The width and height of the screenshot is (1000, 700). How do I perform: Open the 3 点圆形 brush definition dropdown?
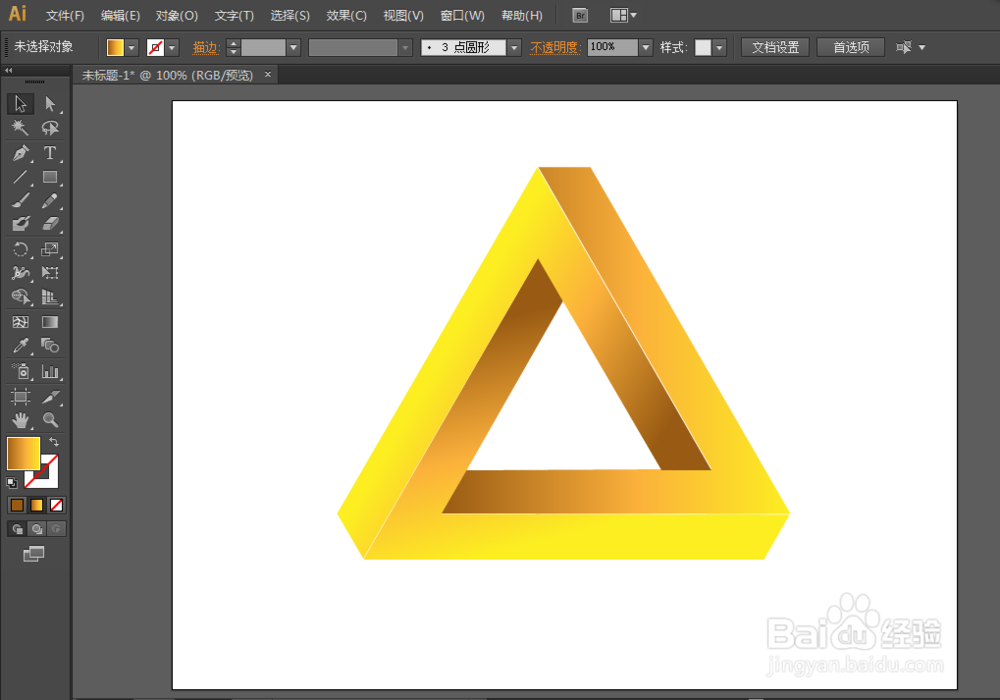[x=514, y=46]
